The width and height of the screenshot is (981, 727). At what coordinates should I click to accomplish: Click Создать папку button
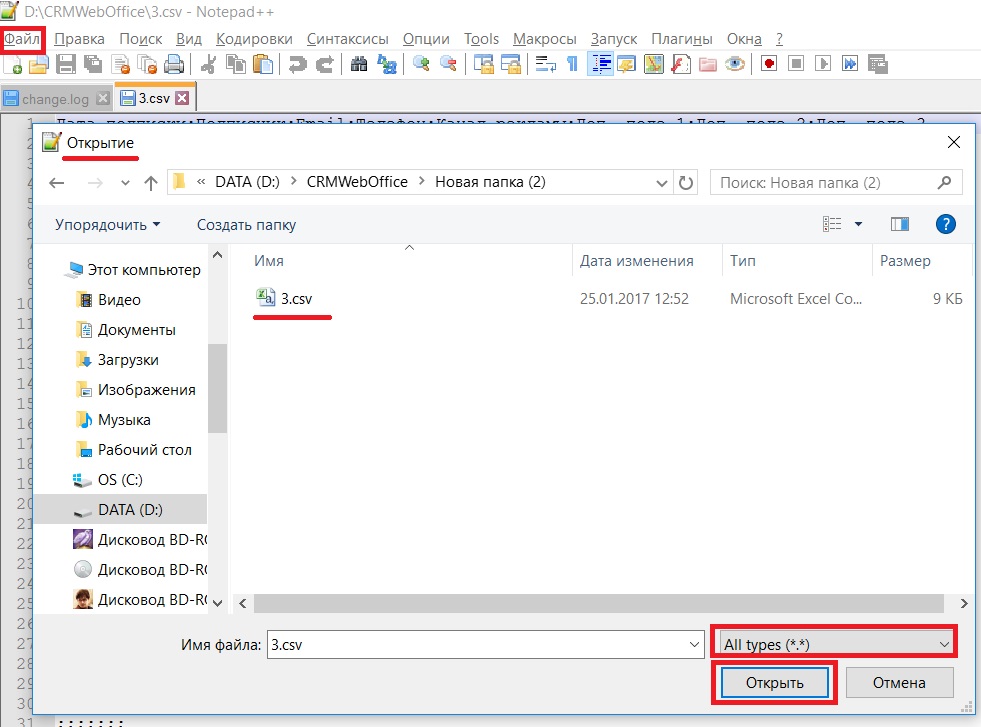point(247,225)
